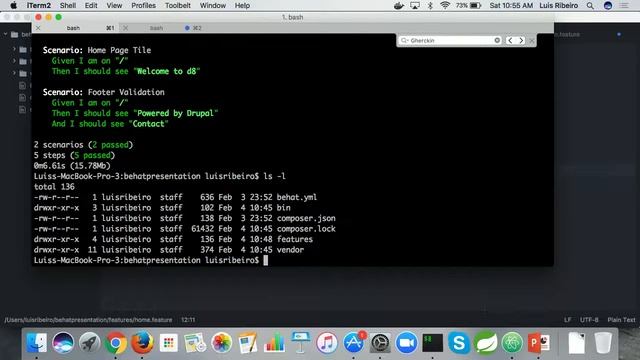The image size is (640, 360).
Task: Click "Welcome to d8" highlighted text
Action: point(167,71)
